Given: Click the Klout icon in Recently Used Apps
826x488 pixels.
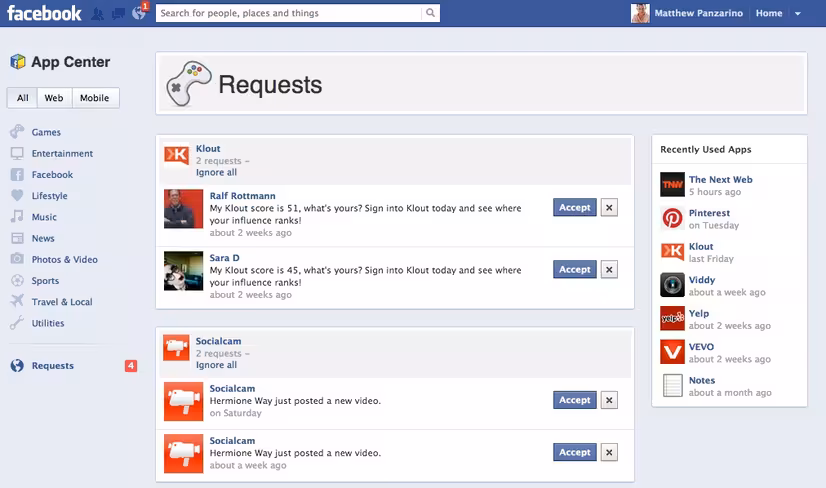Looking at the screenshot, I should 673,251.
